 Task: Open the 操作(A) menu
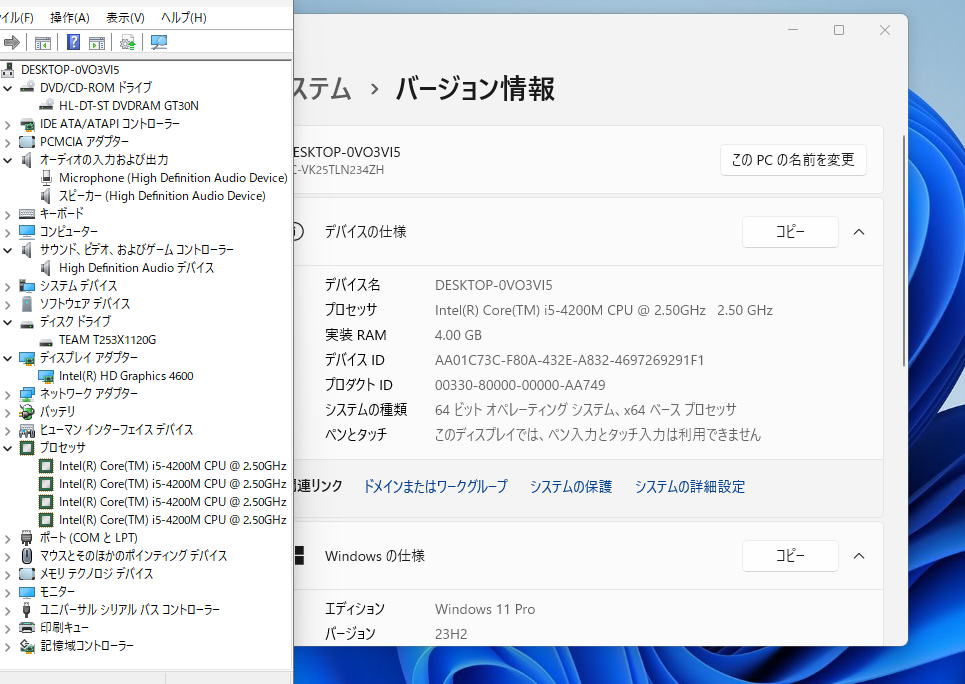tap(70, 17)
